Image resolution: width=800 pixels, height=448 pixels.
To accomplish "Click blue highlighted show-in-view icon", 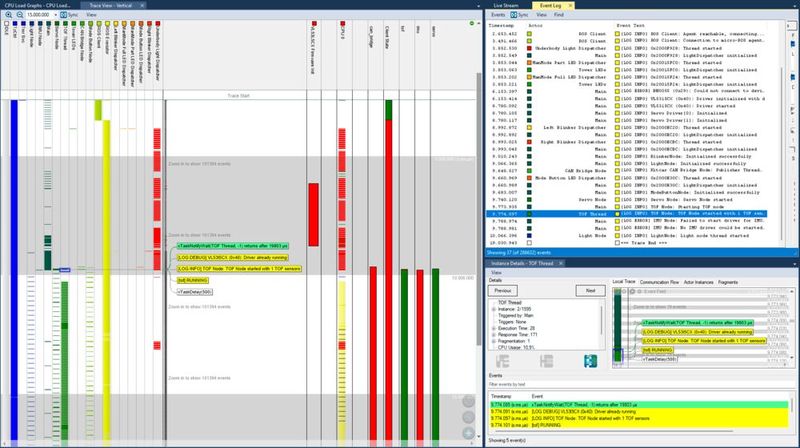I will [x=590, y=361].
